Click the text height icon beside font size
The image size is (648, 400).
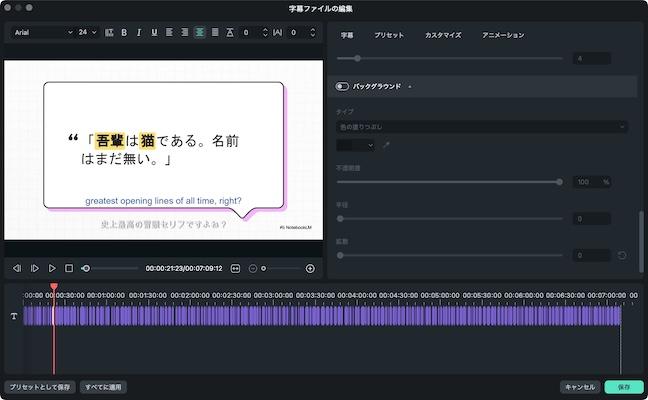tap(109, 32)
